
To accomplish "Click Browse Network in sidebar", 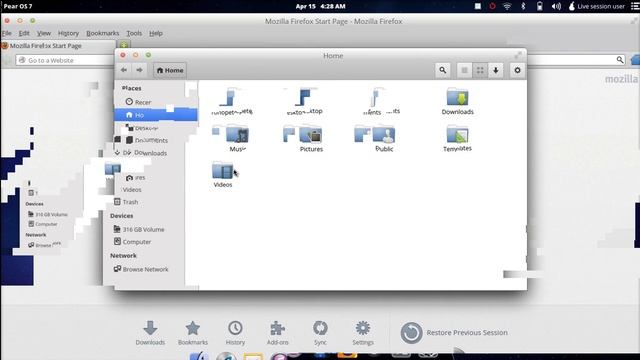I will tap(141, 269).
